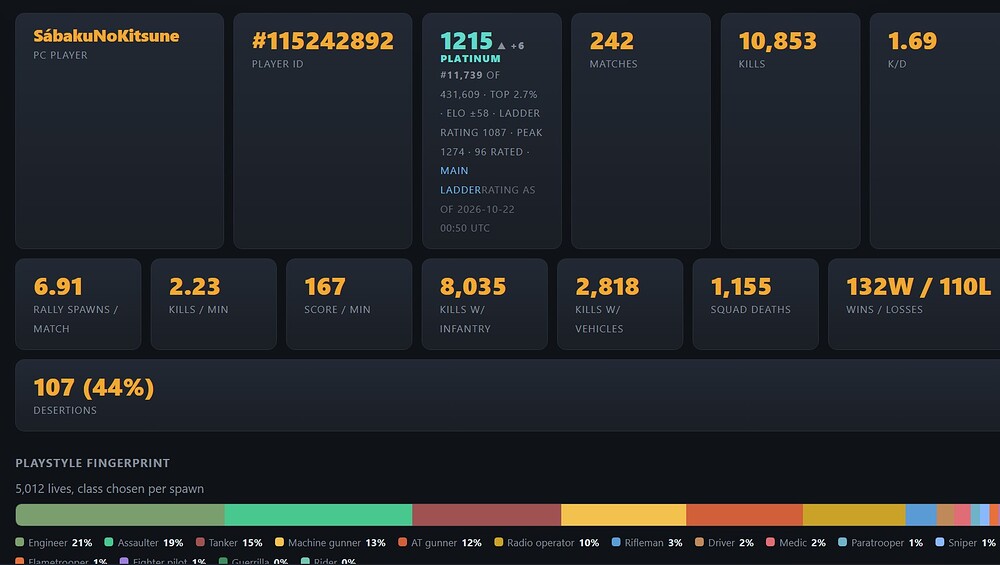
Task: Click the Engineer 21% legend entry
Action: tap(54, 543)
